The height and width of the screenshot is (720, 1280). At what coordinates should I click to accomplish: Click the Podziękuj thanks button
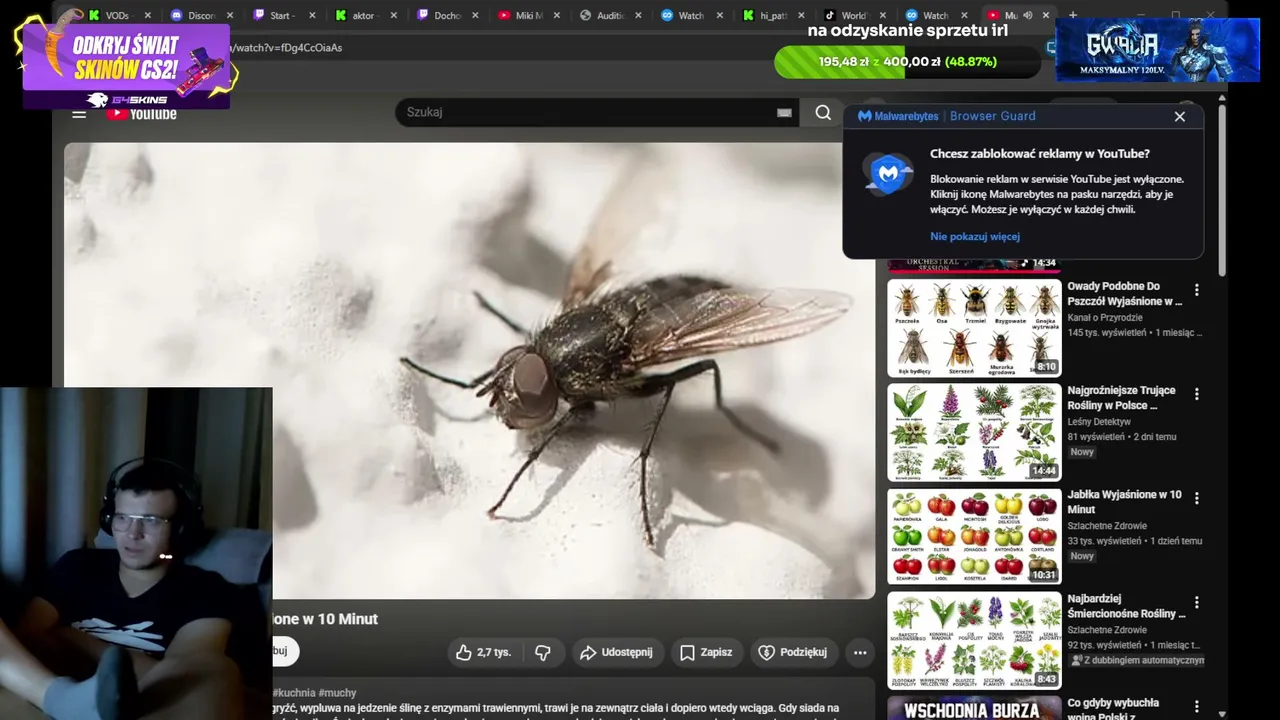tap(794, 652)
